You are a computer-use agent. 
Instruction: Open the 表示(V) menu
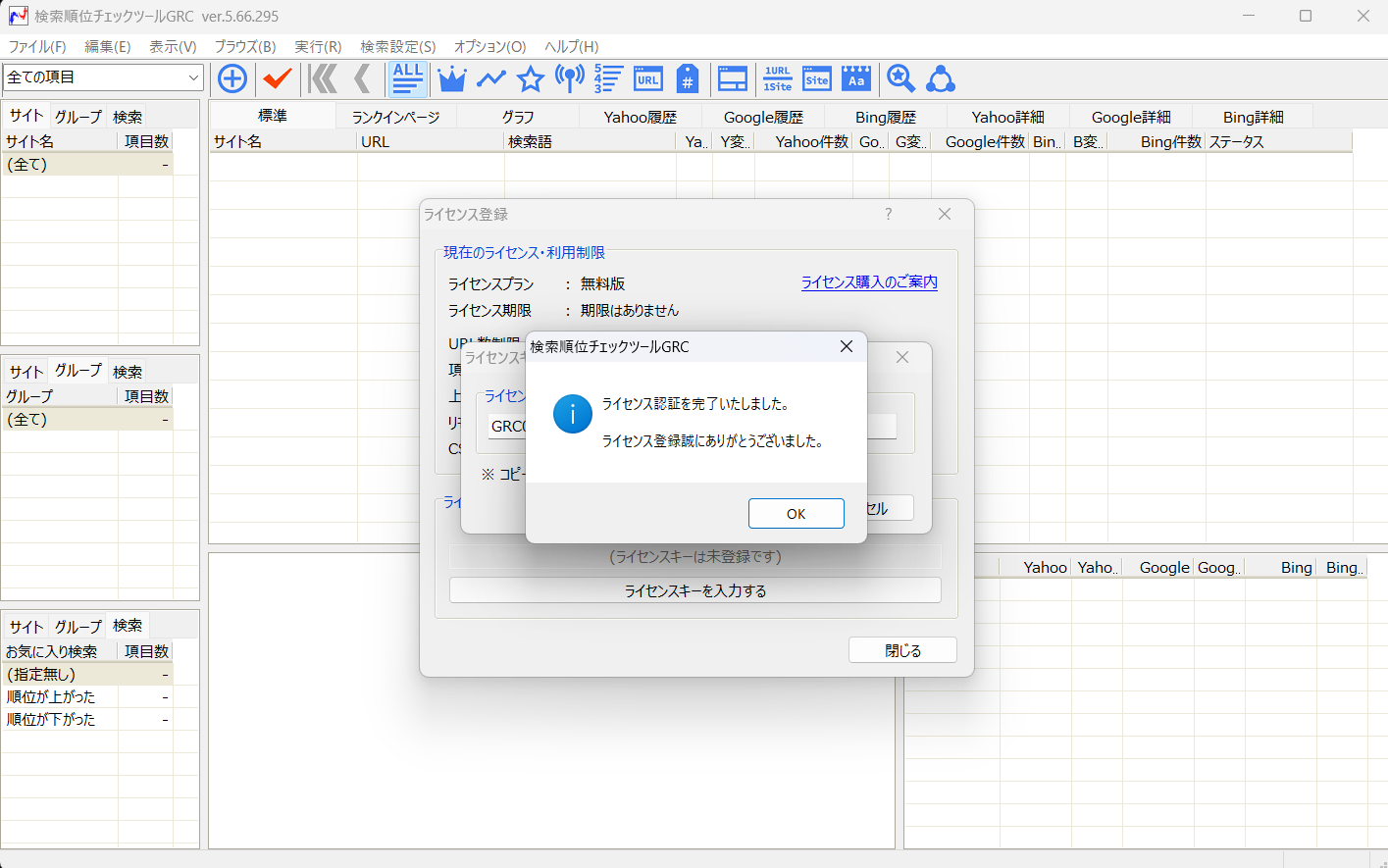173,46
